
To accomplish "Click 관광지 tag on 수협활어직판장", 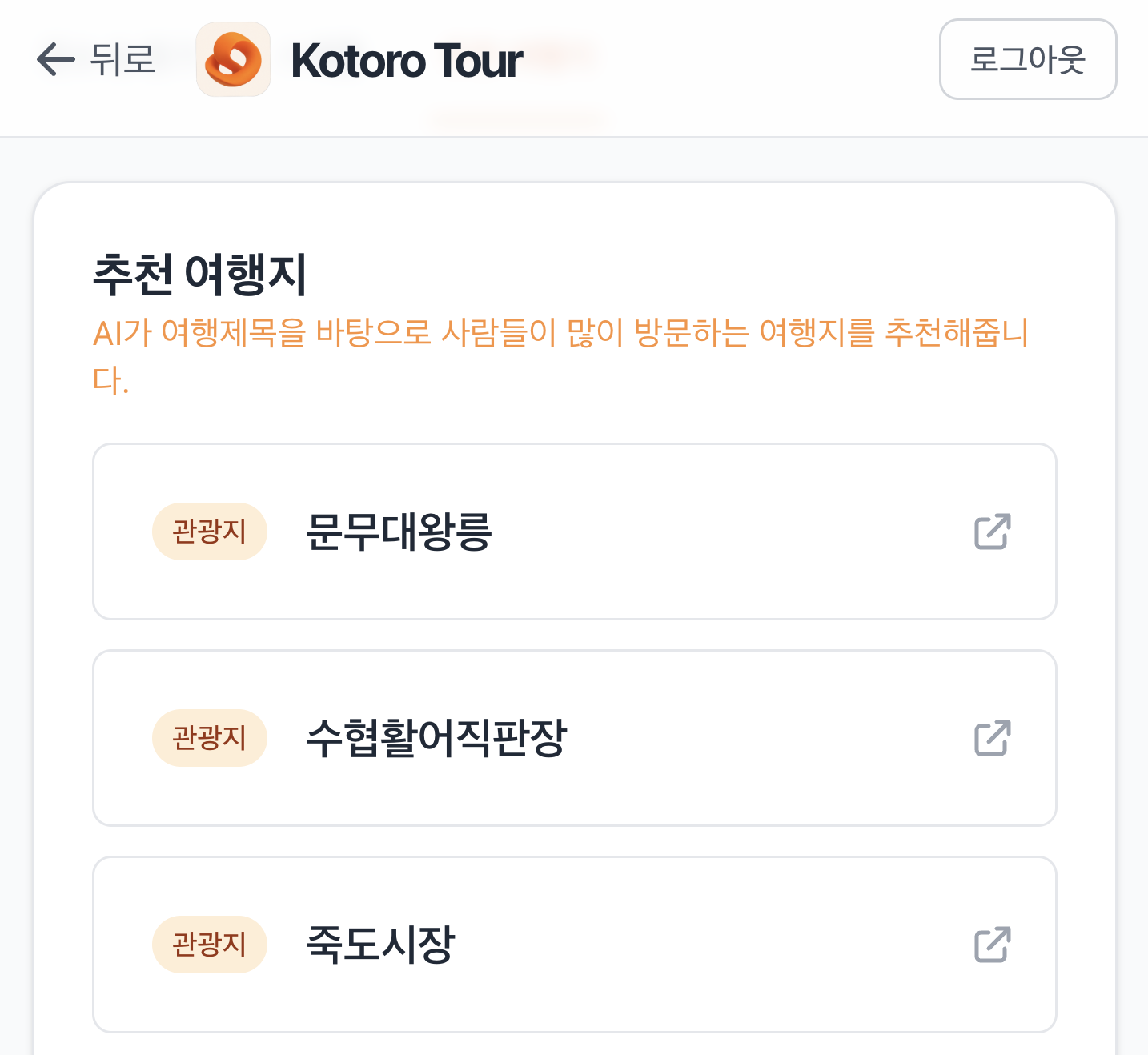I will tap(209, 738).
